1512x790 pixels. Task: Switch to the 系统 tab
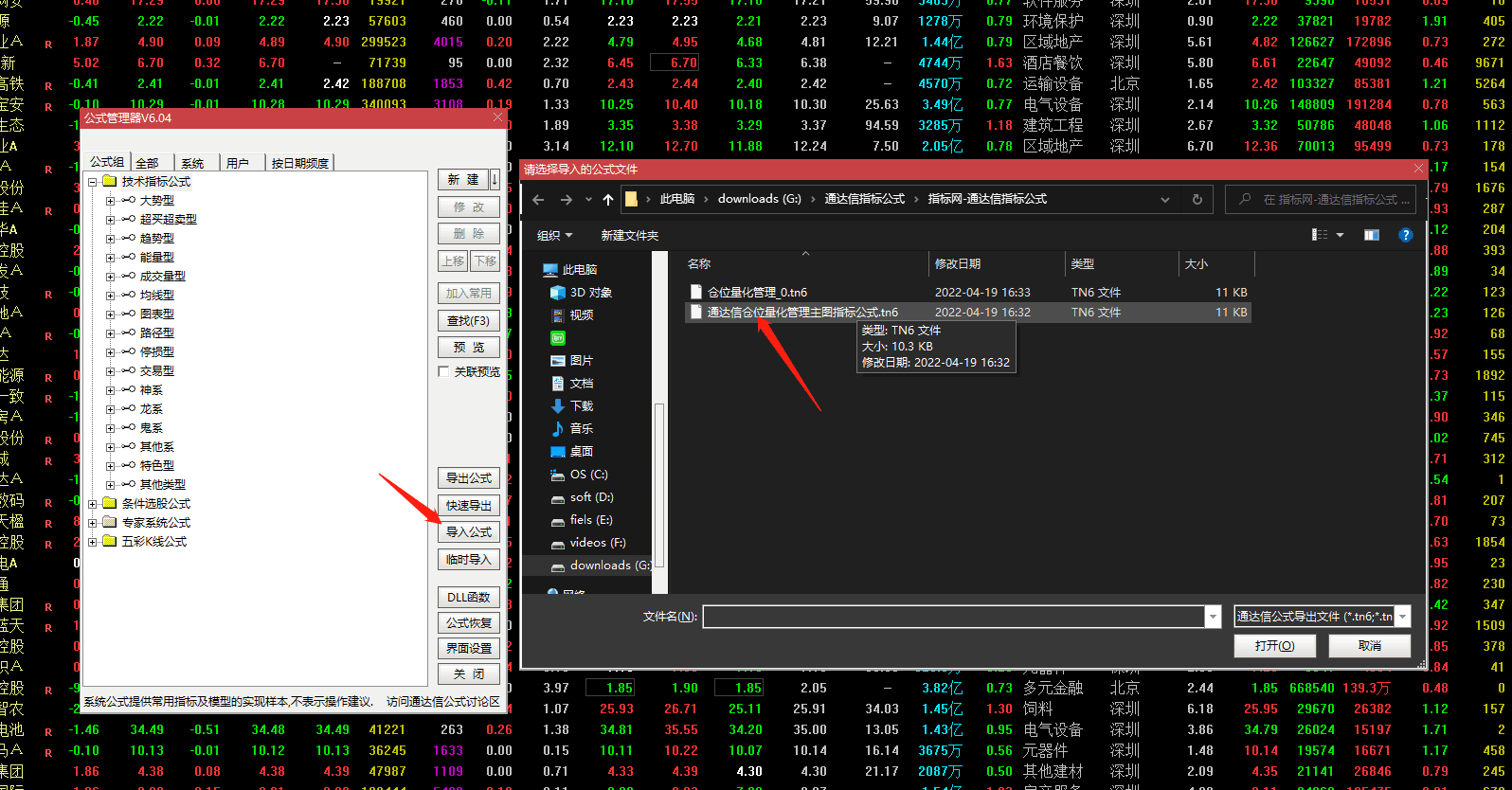click(x=193, y=163)
